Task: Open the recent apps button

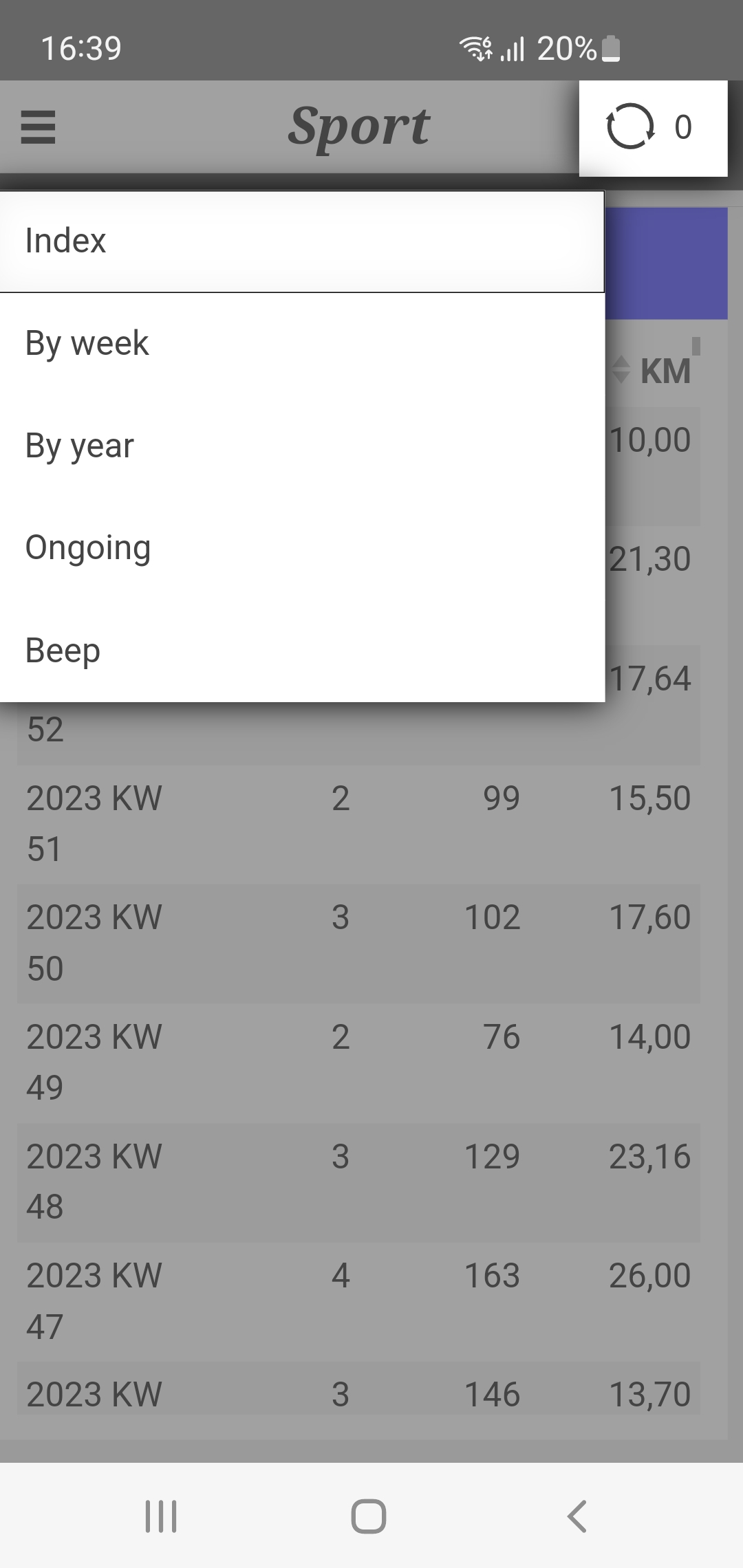Action: coord(161,1516)
